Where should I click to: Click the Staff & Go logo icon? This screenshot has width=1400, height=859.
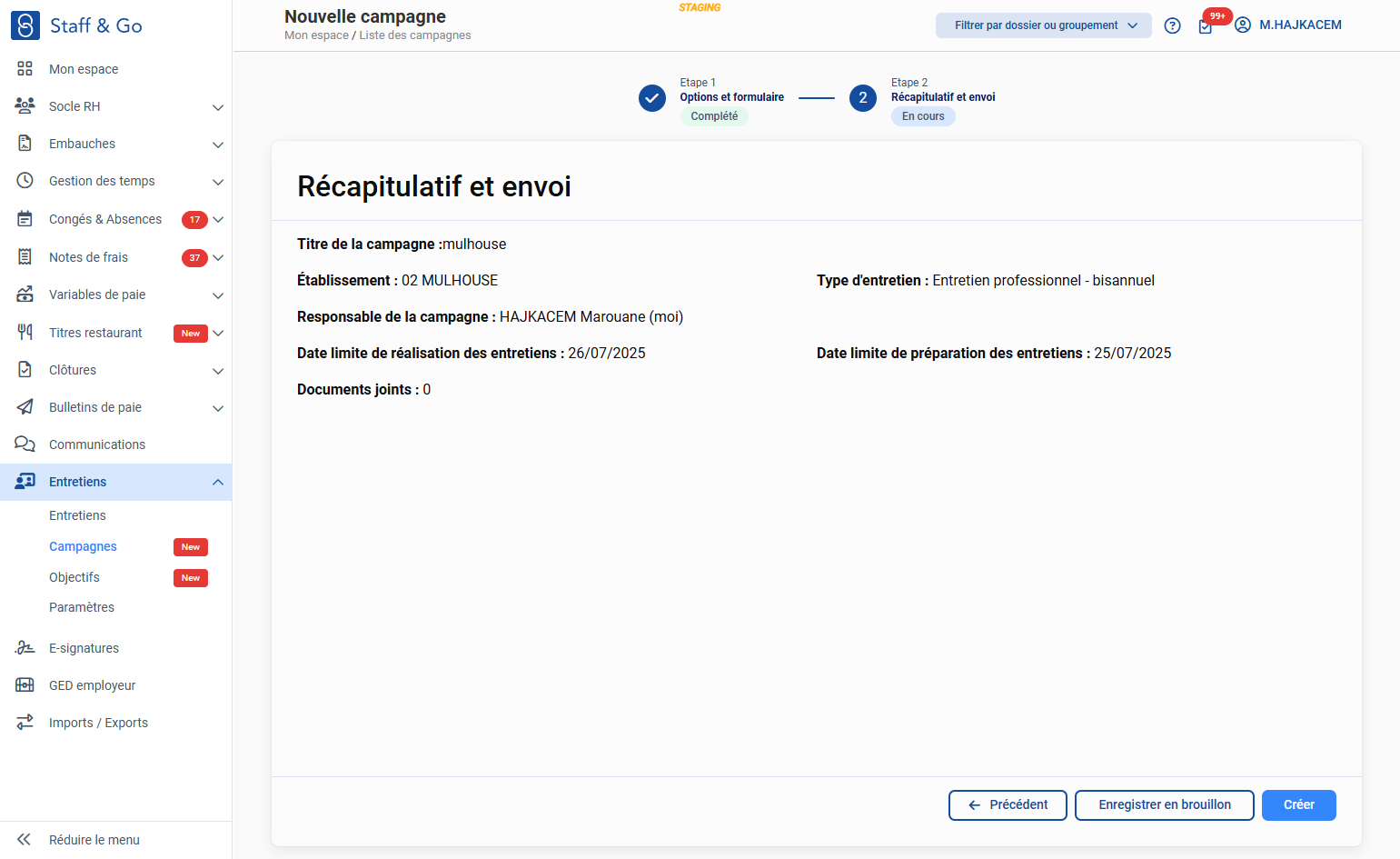point(25,25)
